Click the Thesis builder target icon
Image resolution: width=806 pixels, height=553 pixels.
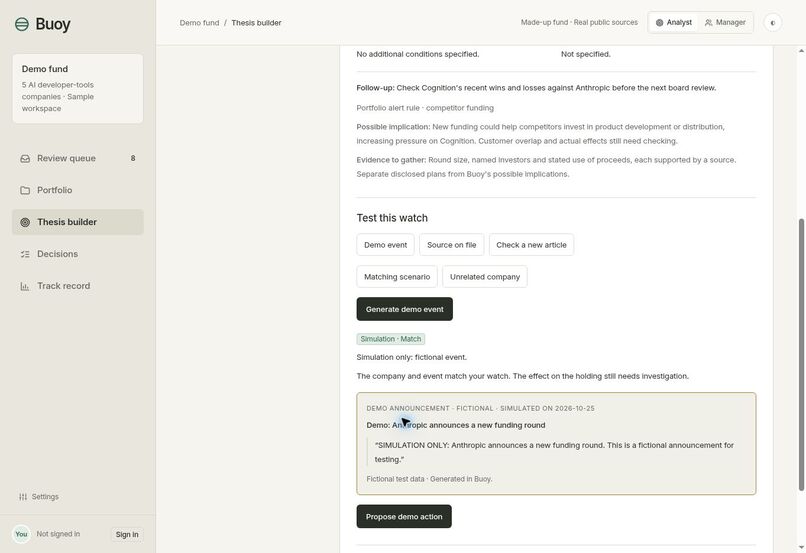pyautogui.click(x=25, y=222)
